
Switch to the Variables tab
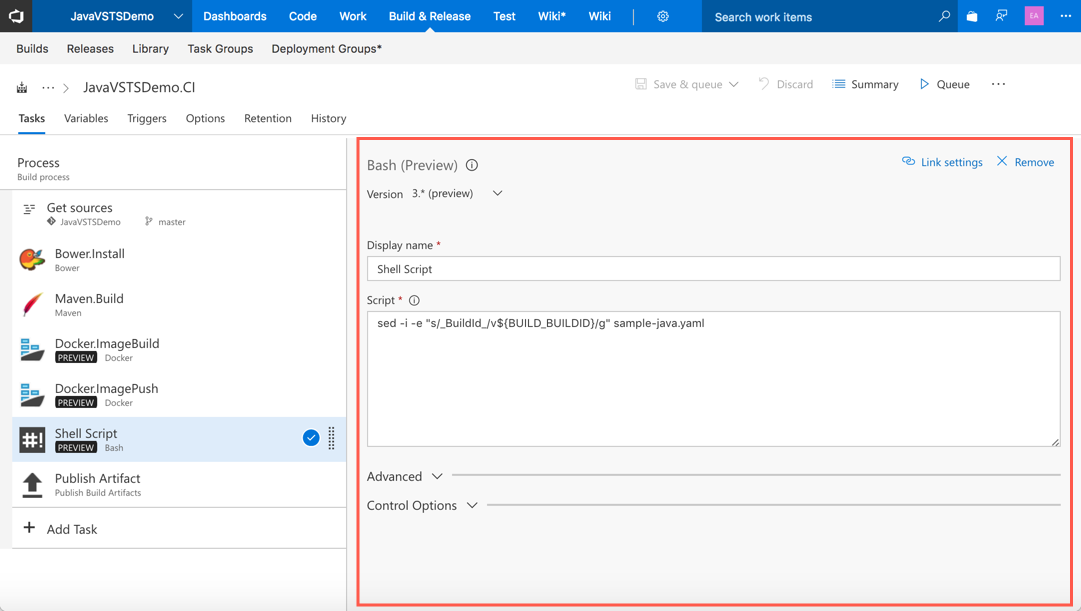coord(86,118)
